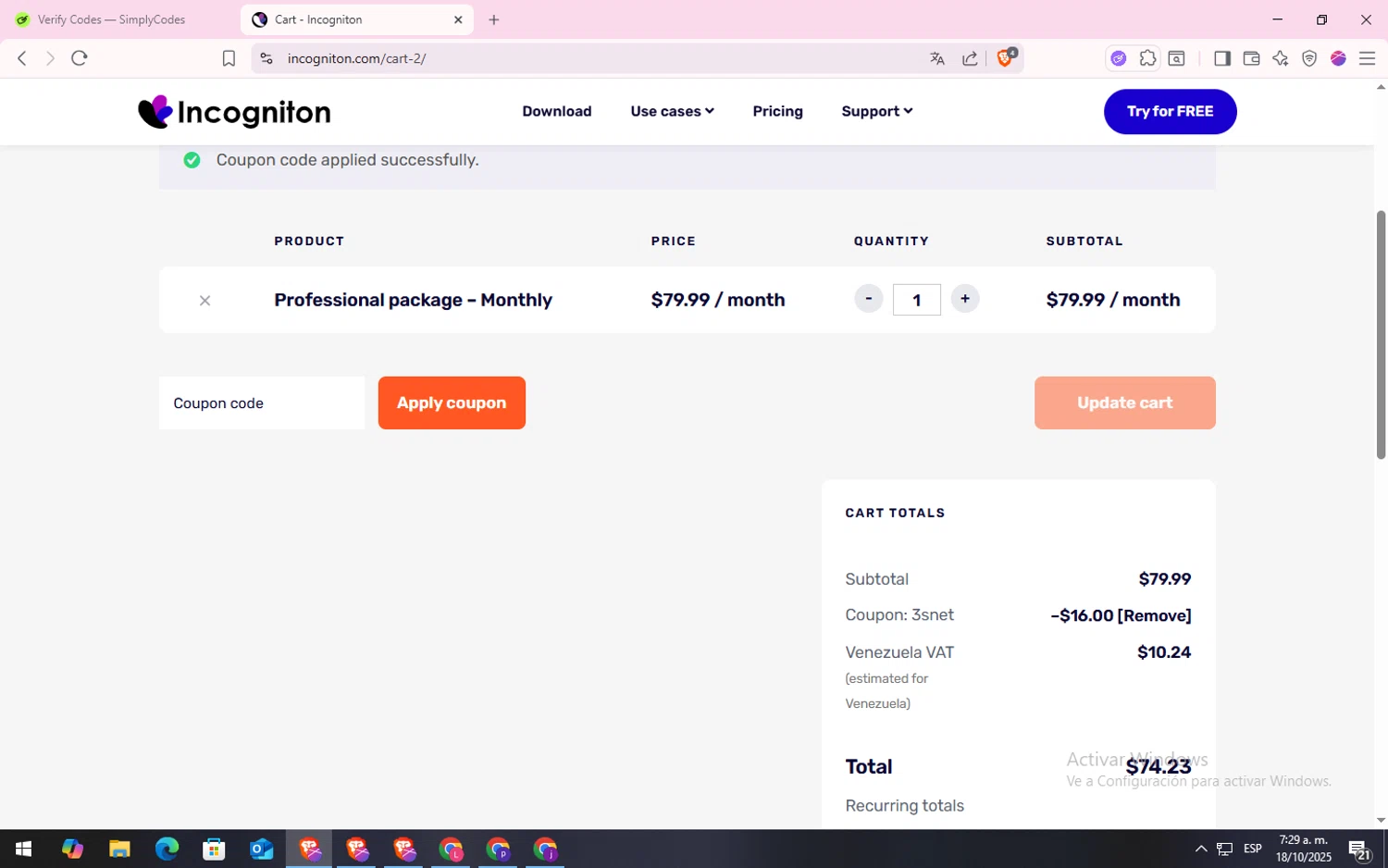This screenshot has height=868, width=1388.
Task: Click the page vertical scrollbar thumb
Action: coord(1381,333)
